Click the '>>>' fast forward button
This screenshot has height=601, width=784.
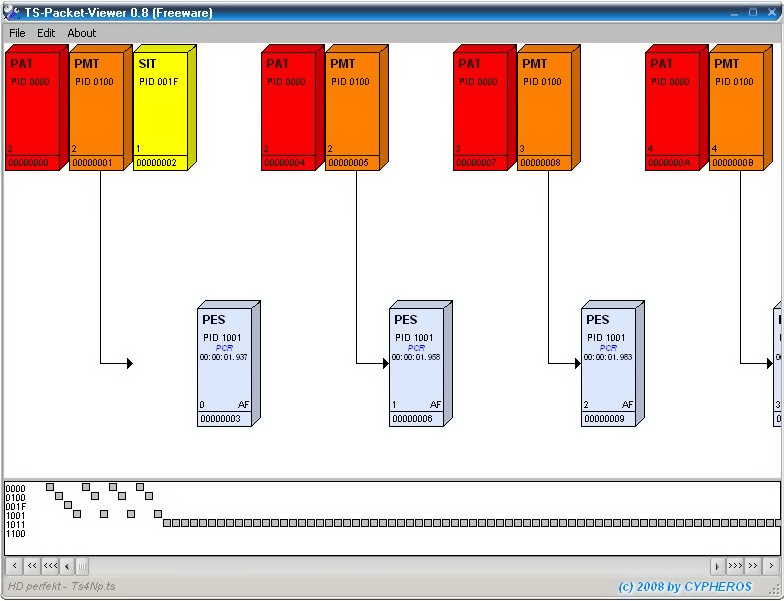(735, 566)
